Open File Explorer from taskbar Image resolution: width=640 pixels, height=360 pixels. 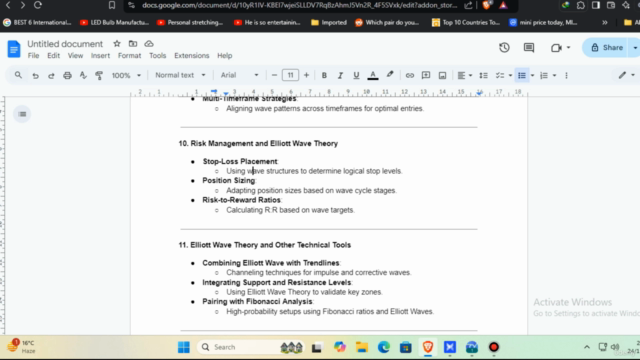[362, 347]
